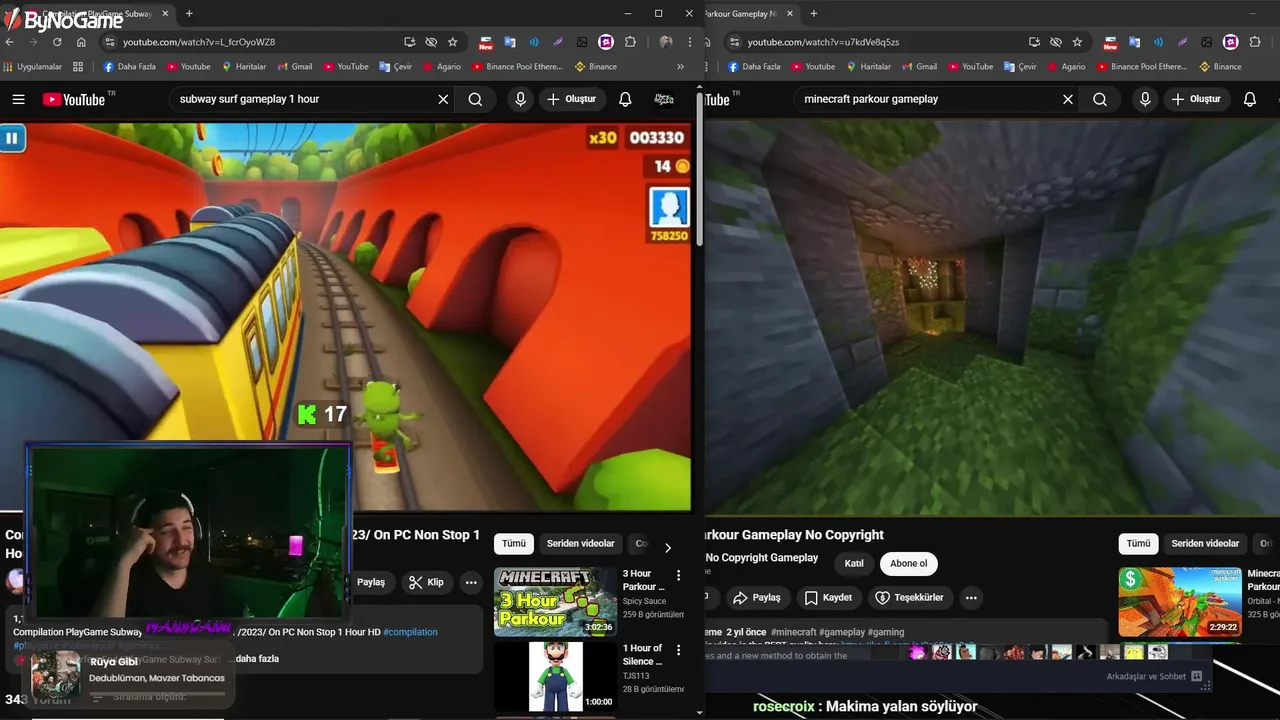
Task: Click Katıl button on right window
Action: point(854,563)
